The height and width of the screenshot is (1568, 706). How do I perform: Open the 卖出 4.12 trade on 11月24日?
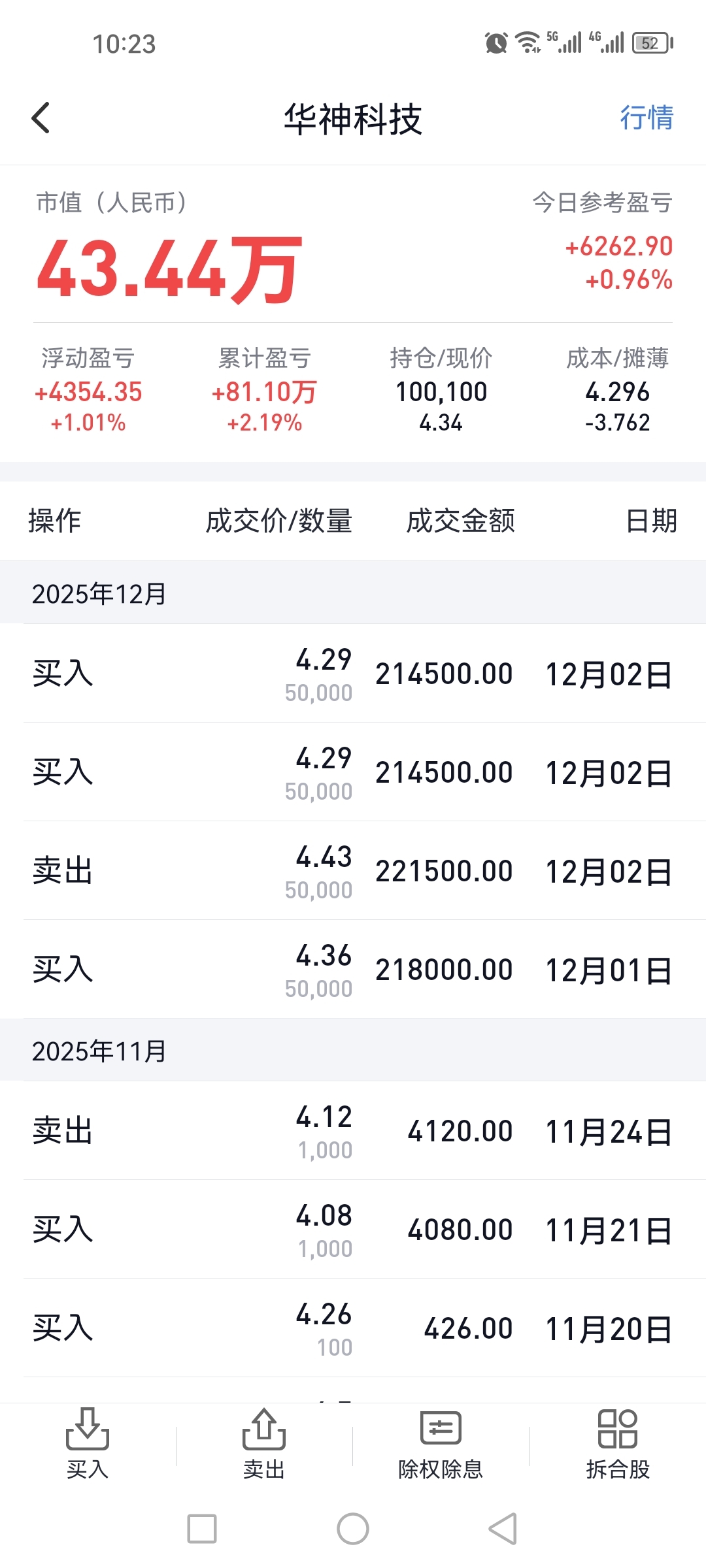[353, 1131]
